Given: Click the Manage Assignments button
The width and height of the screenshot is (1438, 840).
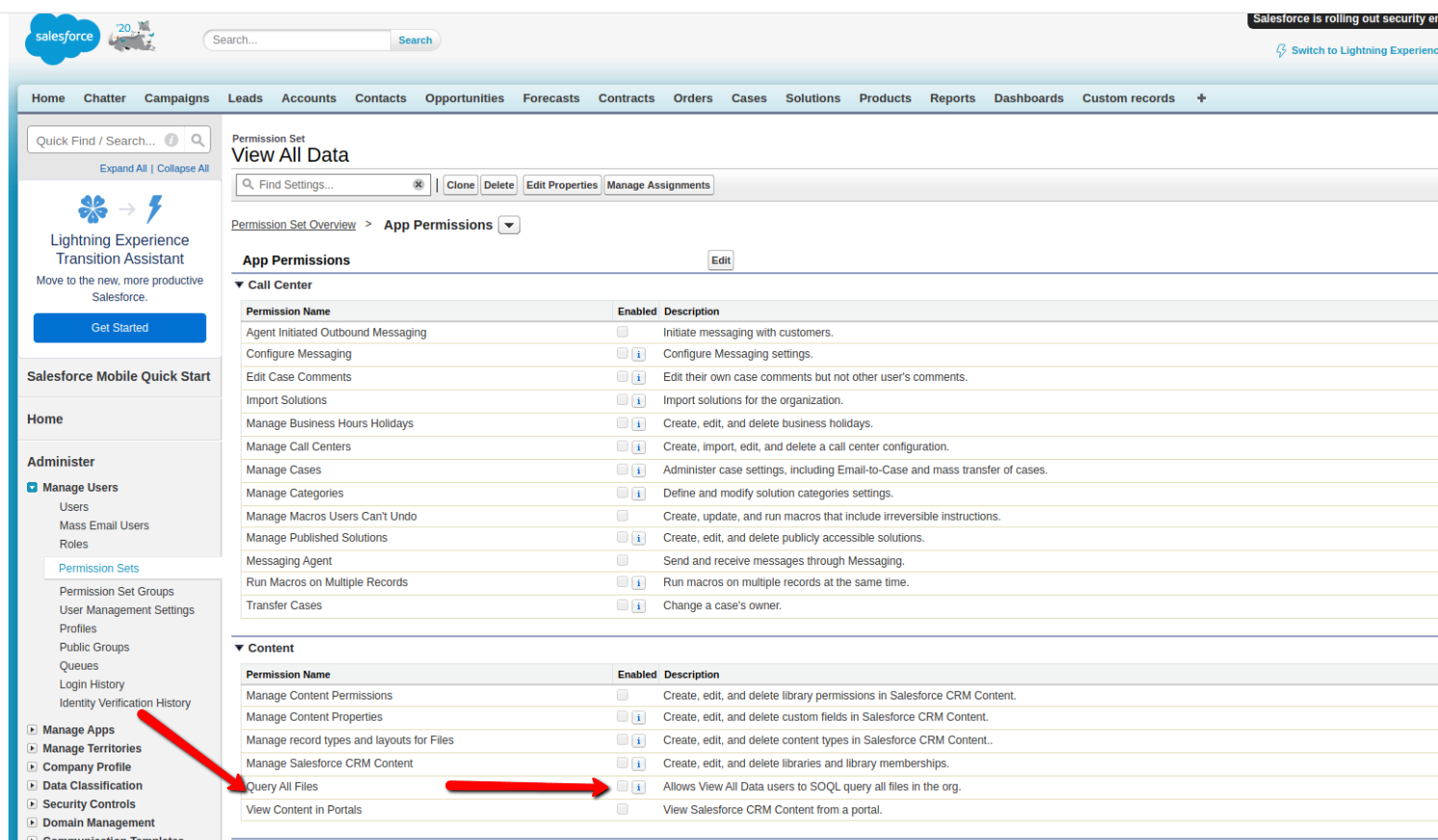Looking at the screenshot, I should (658, 185).
